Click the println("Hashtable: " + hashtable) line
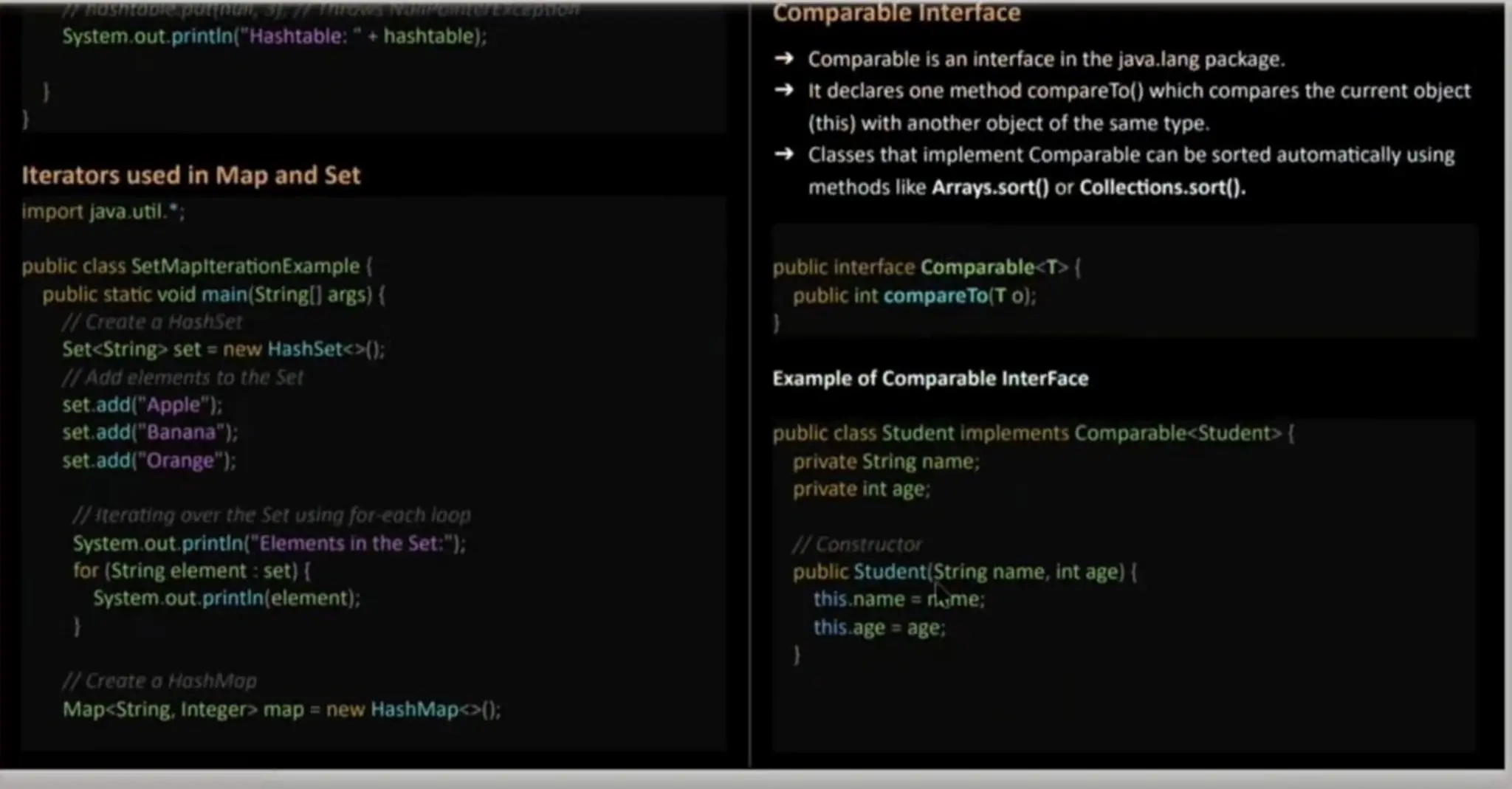Image resolution: width=1512 pixels, height=789 pixels. click(x=275, y=36)
